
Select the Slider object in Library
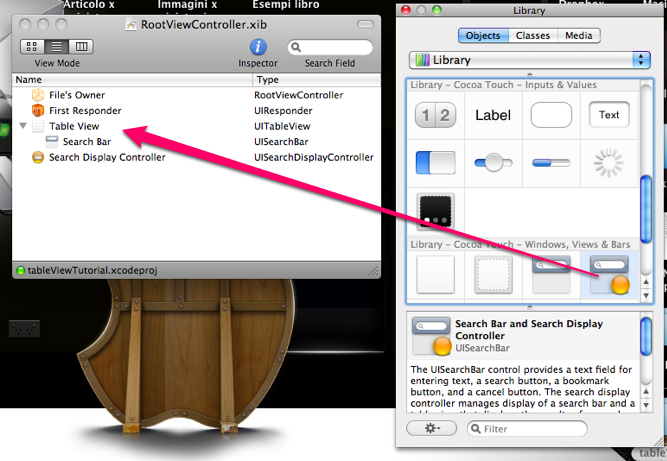(x=492, y=161)
